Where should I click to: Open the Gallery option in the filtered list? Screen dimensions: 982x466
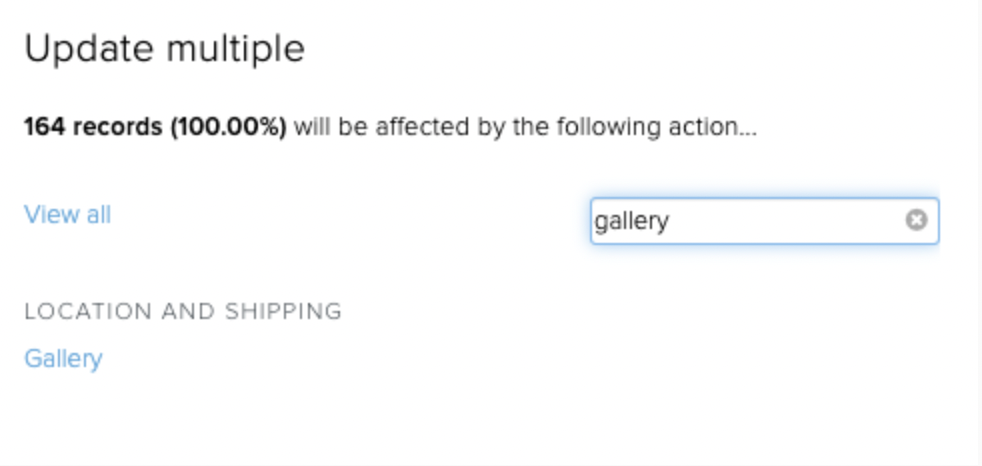click(63, 359)
